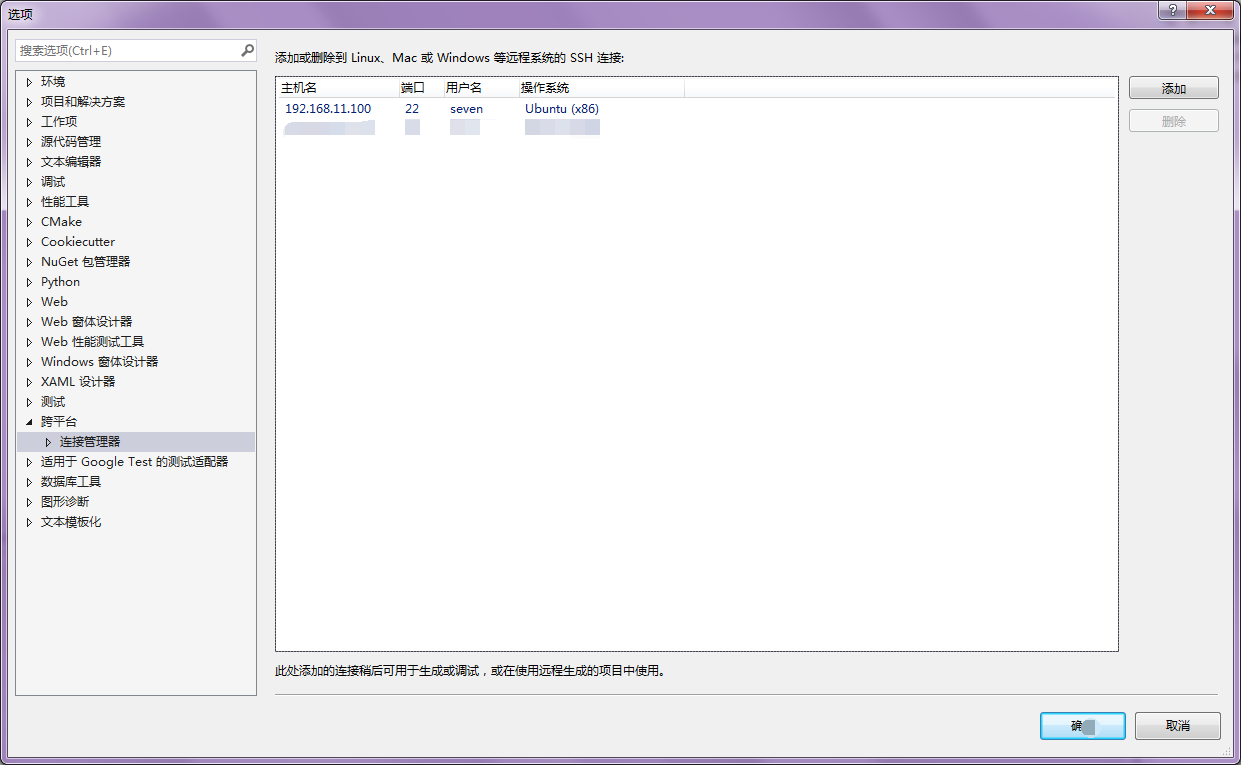
Task: Select the 192.168.11.100 SSH connection row
Action: coord(328,109)
